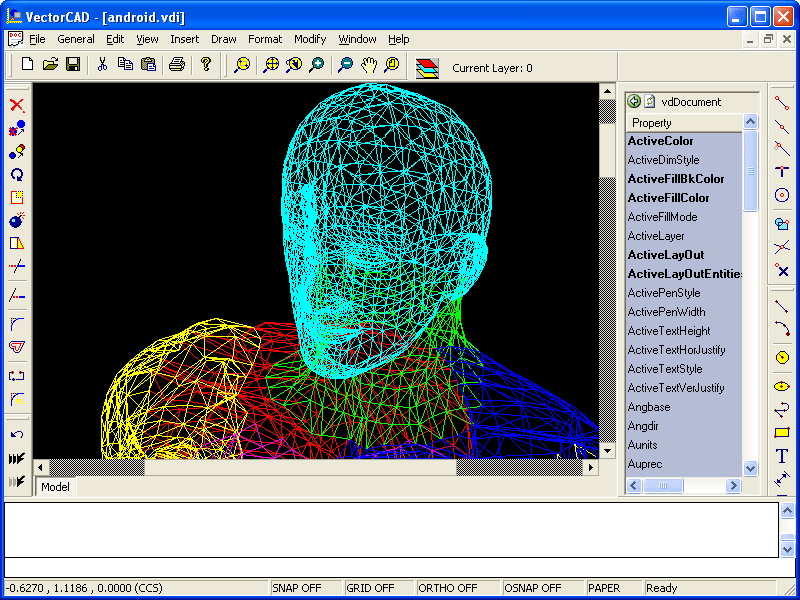Select the Text T tool
The height and width of the screenshot is (600, 800).
point(782,456)
